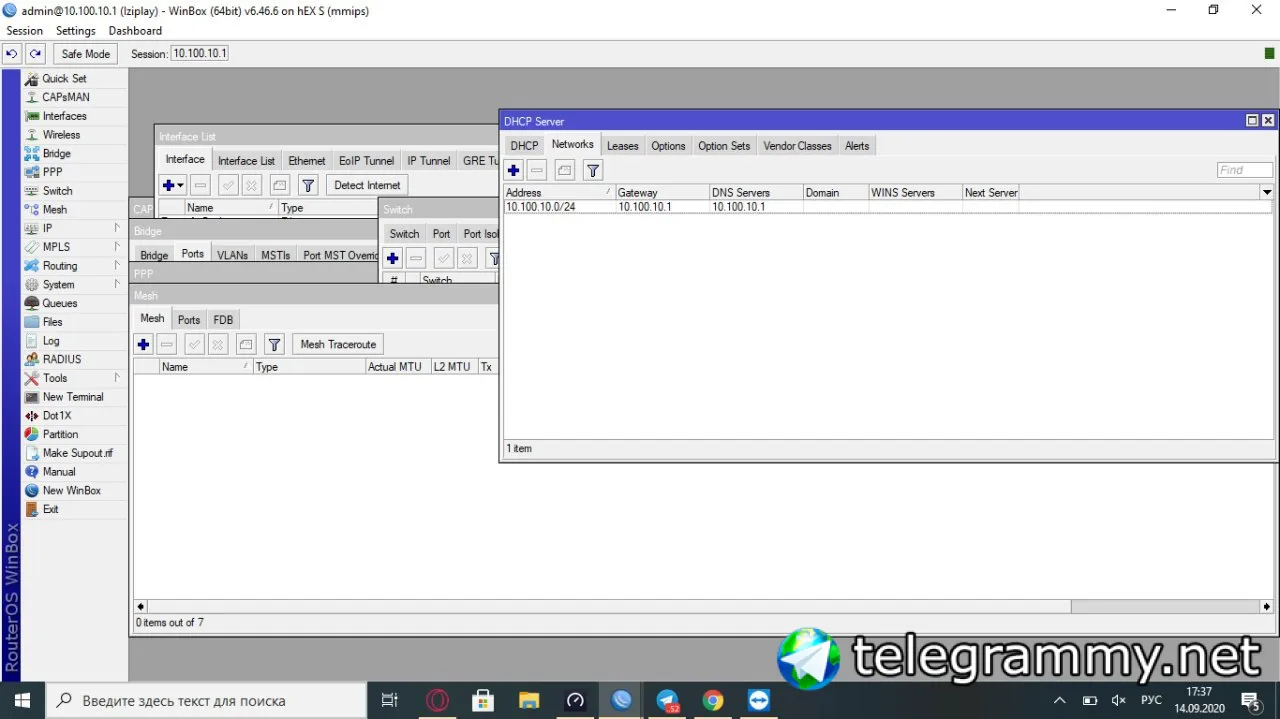The height and width of the screenshot is (719, 1280).
Task: Open Wireless in the sidebar
Action: click(61, 135)
